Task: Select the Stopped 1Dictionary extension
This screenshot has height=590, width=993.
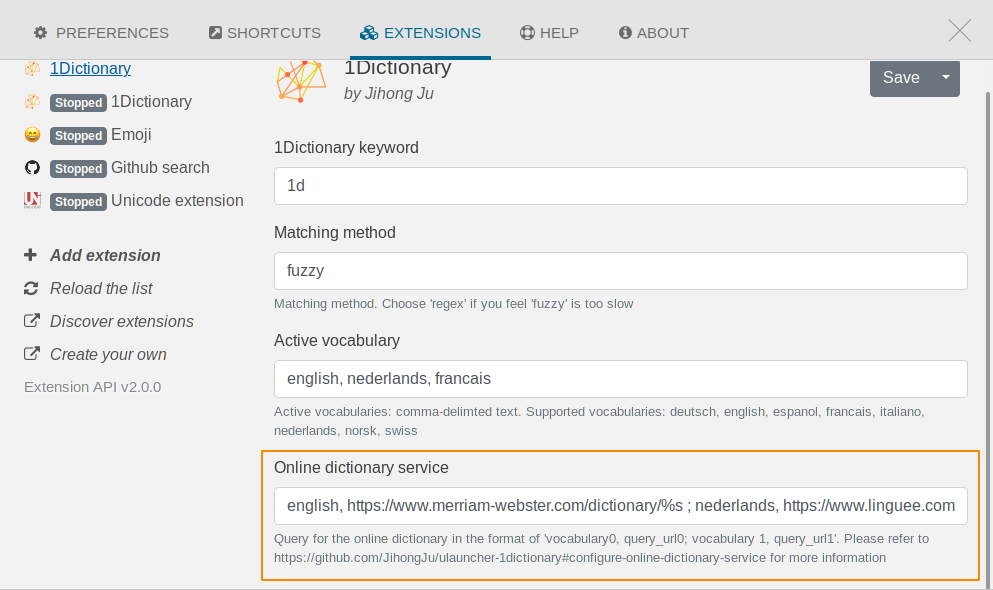Action: pyautogui.click(x=121, y=102)
